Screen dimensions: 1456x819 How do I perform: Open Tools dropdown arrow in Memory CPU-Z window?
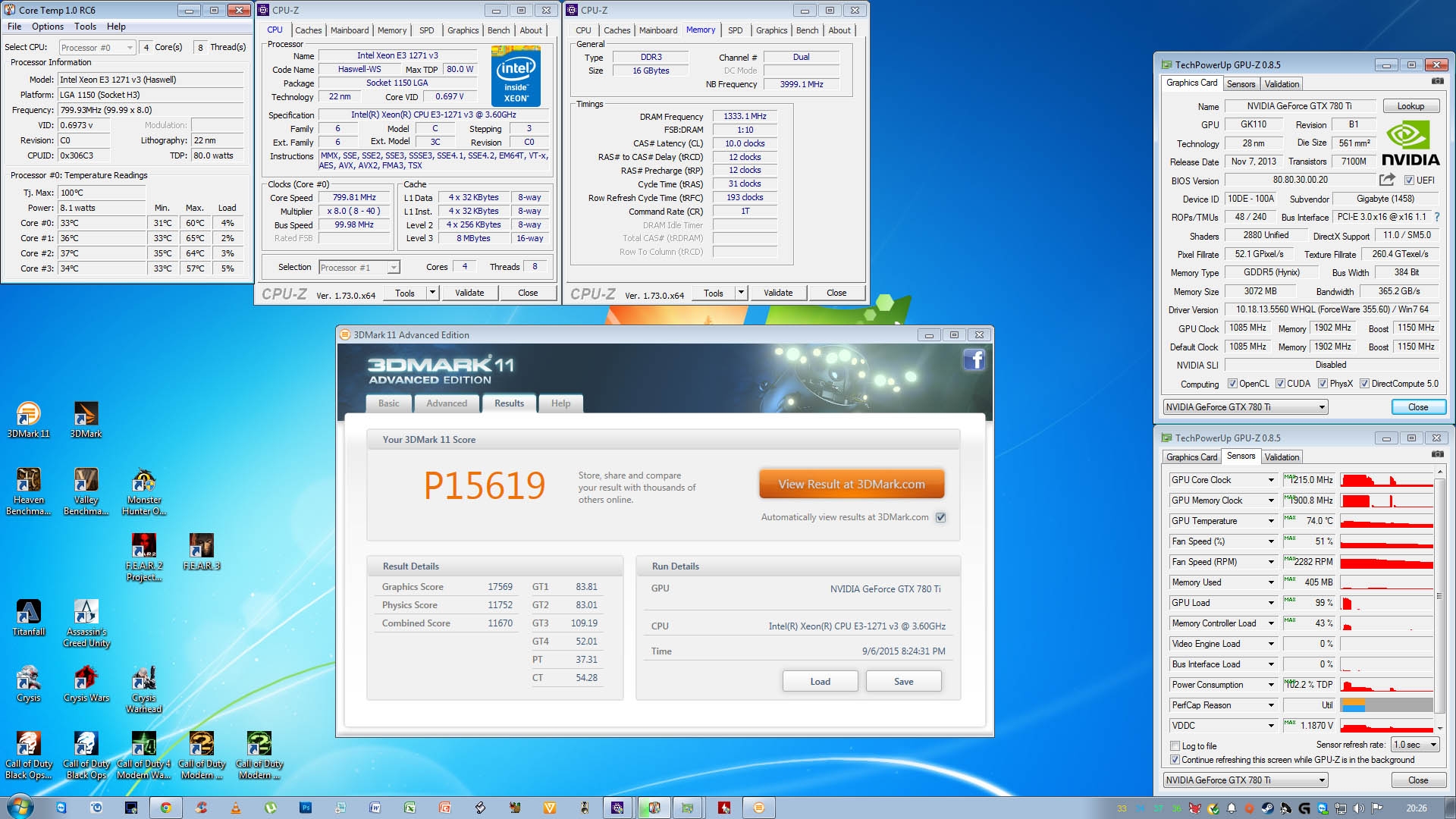(741, 293)
